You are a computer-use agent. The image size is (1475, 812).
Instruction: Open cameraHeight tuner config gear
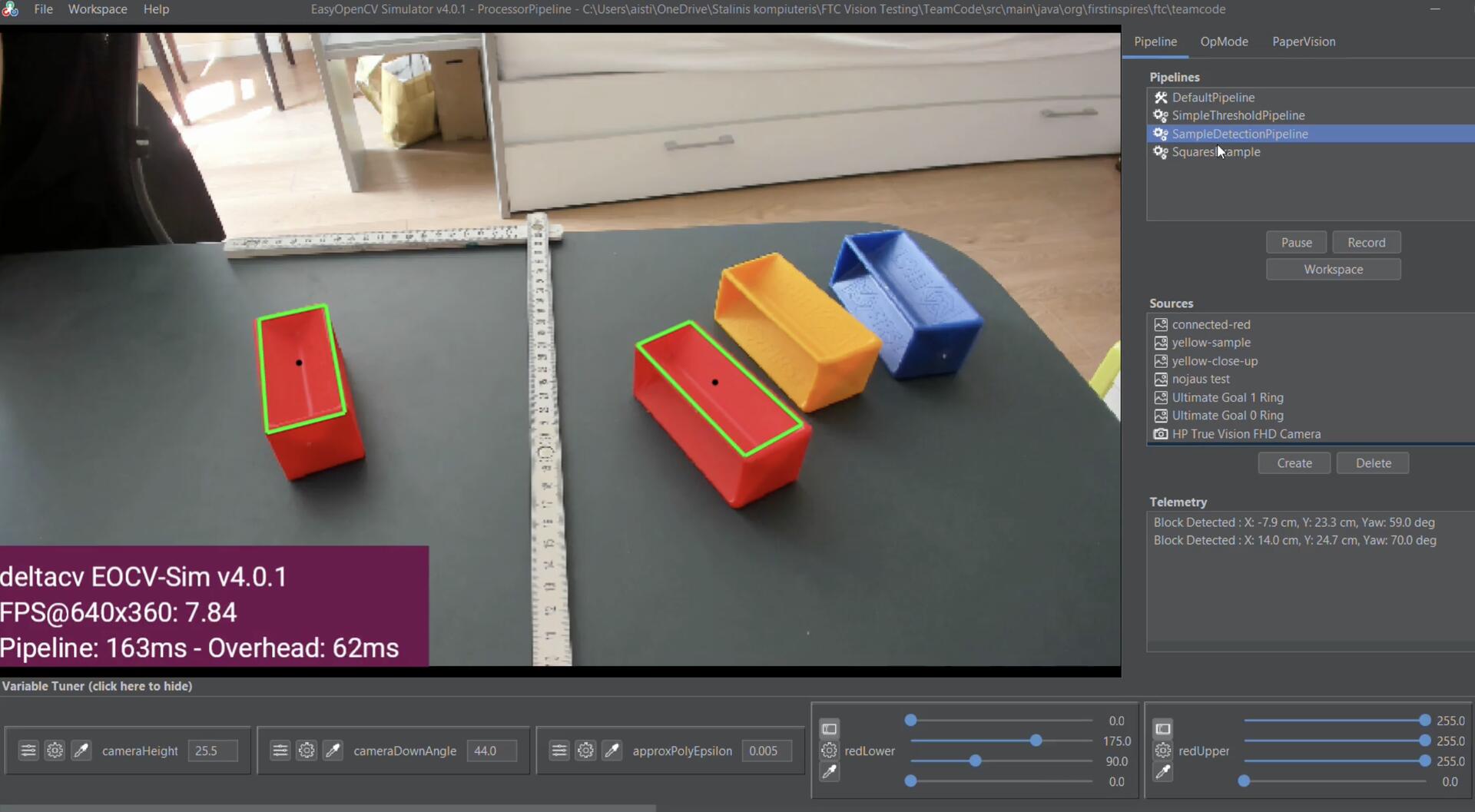click(x=55, y=751)
